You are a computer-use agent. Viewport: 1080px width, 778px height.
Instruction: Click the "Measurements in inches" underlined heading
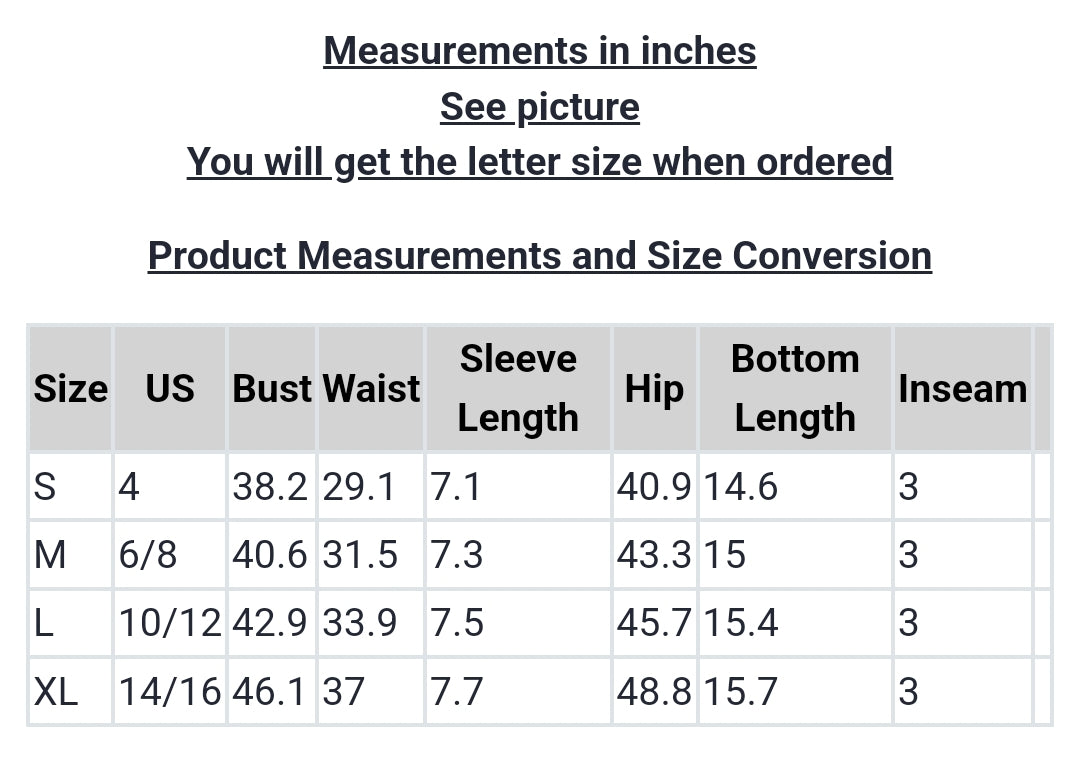[540, 50]
